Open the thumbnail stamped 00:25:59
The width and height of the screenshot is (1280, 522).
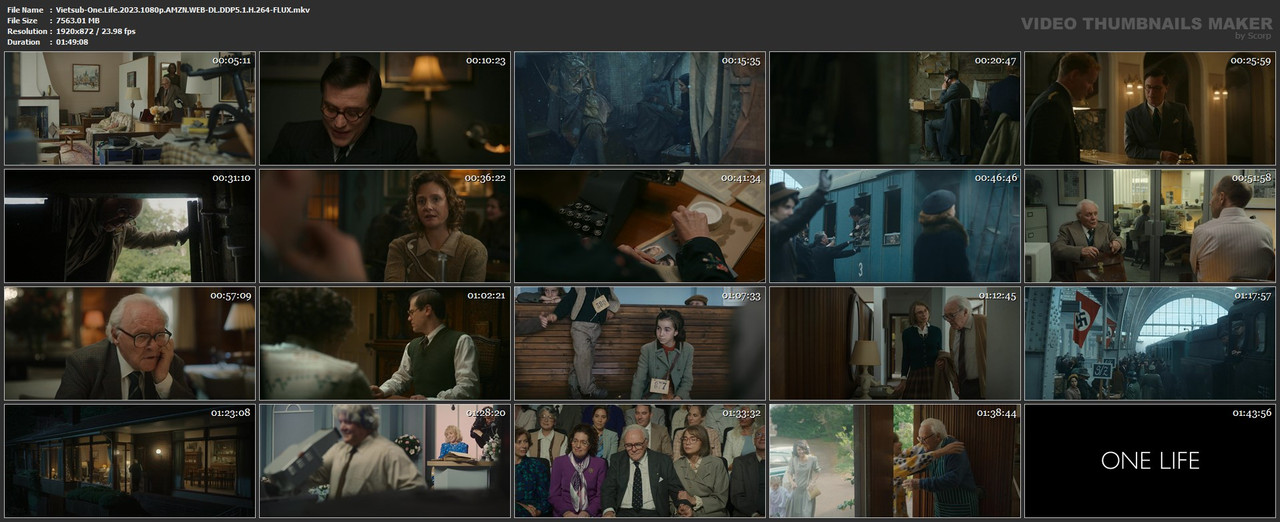1150,108
